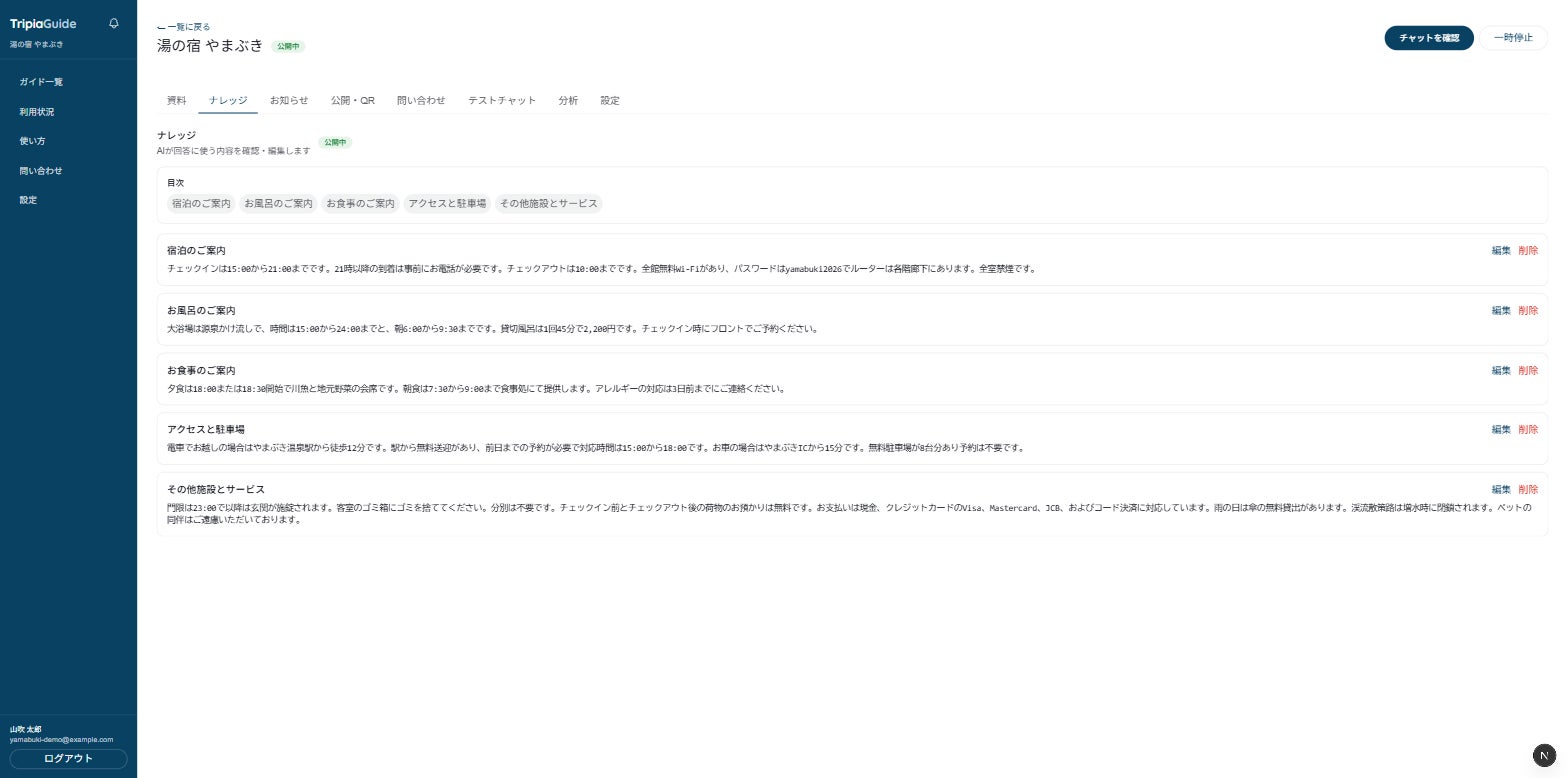This screenshot has height=778, width=1568.
Task: Delete the お食事のご案内 section
Action: click(1528, 371)
